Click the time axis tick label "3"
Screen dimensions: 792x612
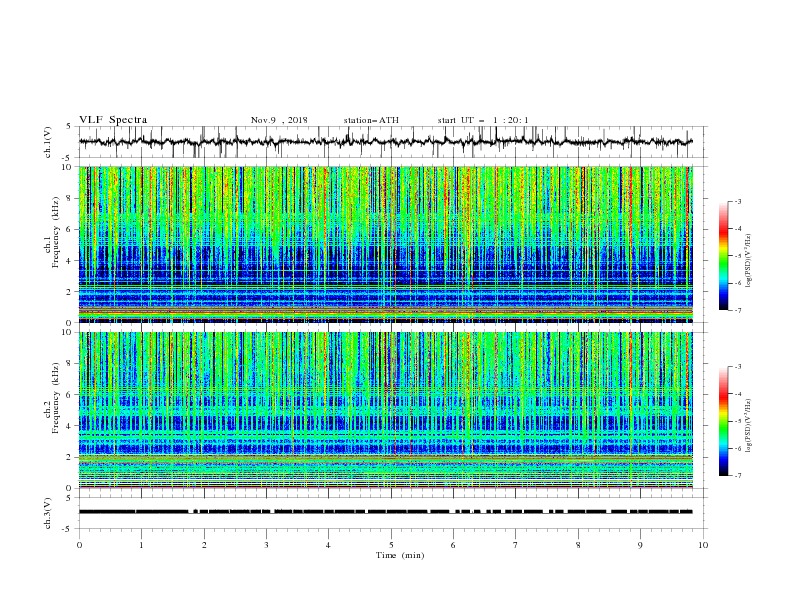click(266, 545)
